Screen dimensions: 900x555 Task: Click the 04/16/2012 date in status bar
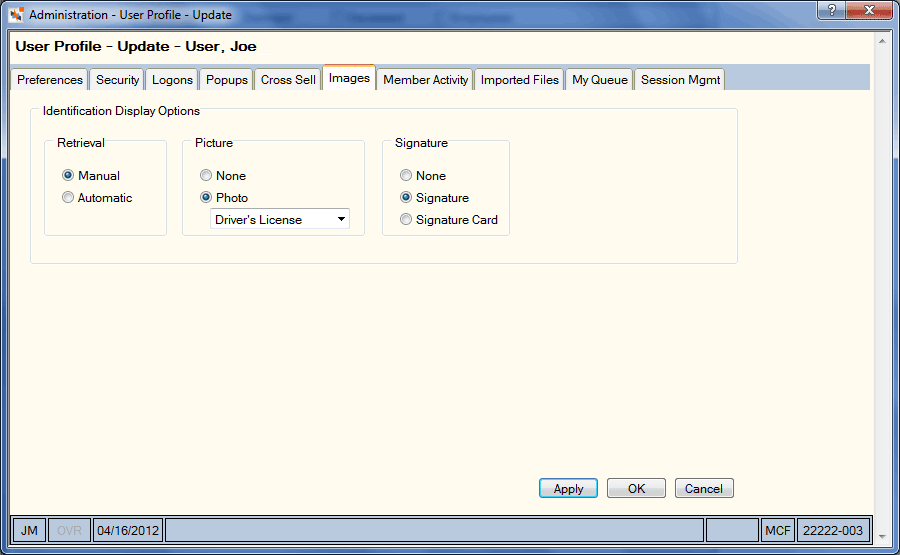(128, 530)
